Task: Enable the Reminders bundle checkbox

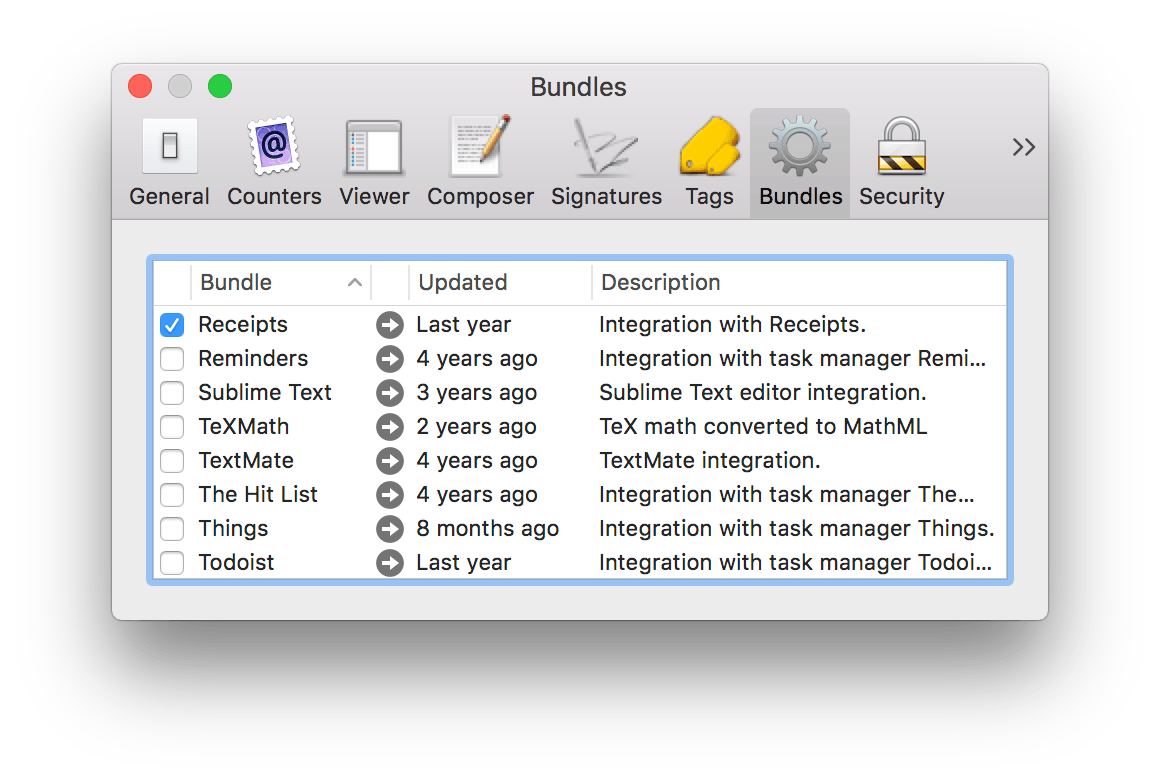Action: coord(171,359)
